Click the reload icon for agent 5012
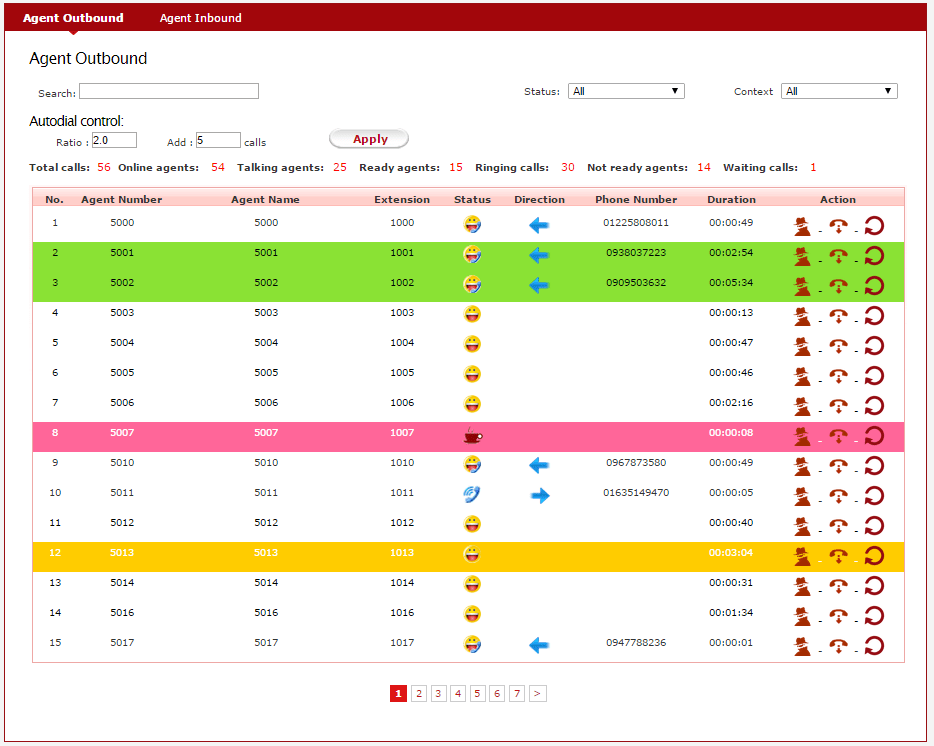 click(x=874, y=526)
